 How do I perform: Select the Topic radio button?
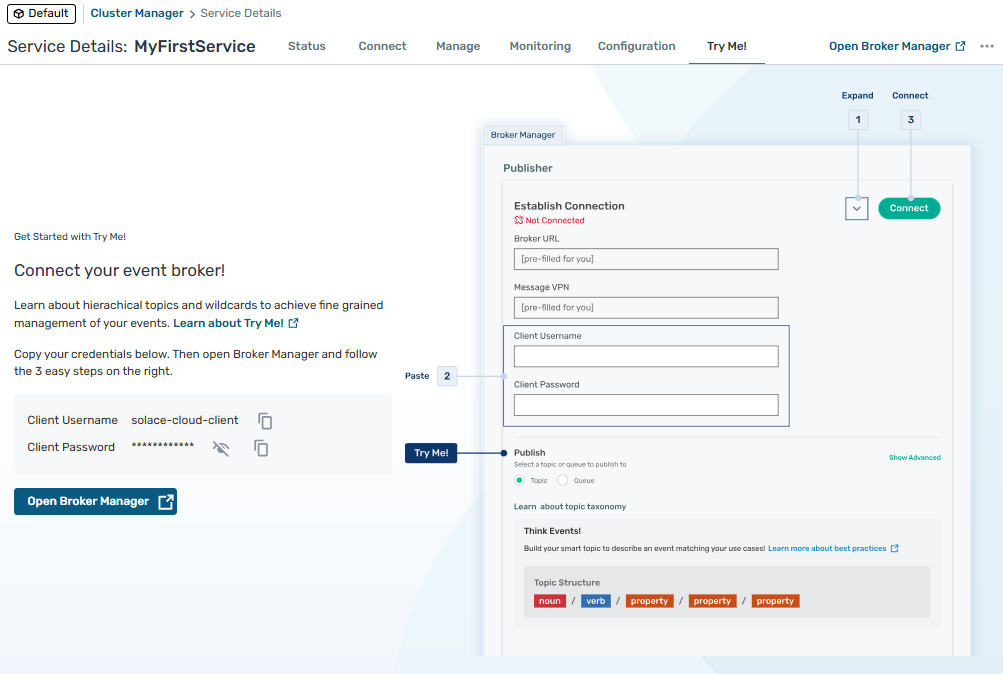pyautogui.click(x=520, y=480)
